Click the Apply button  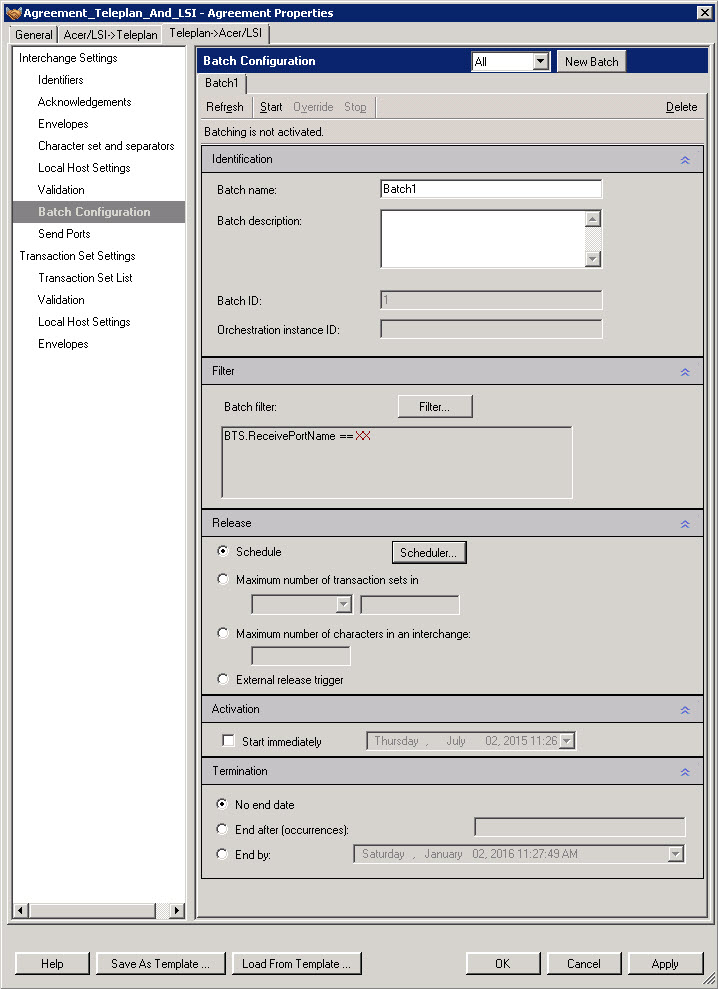coord(665,963)
